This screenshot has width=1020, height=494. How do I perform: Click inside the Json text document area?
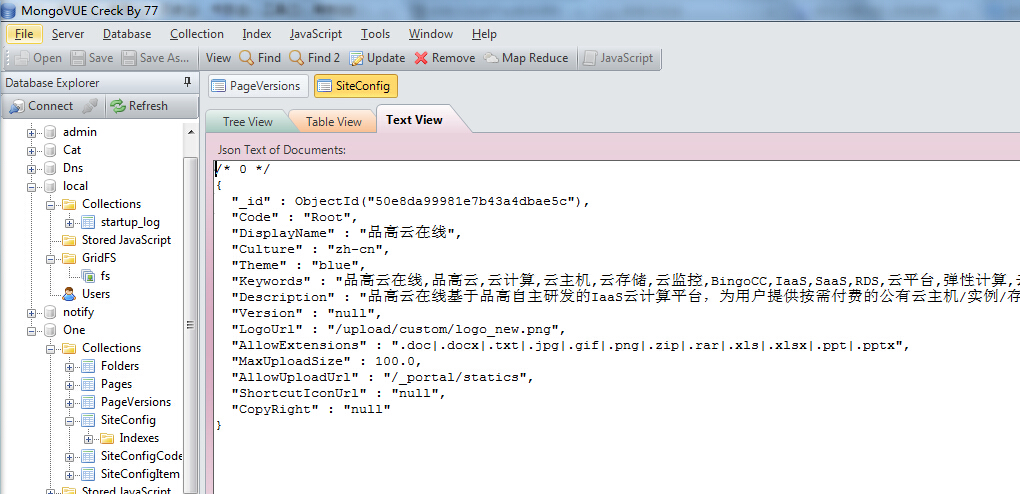tap(616, 327)
